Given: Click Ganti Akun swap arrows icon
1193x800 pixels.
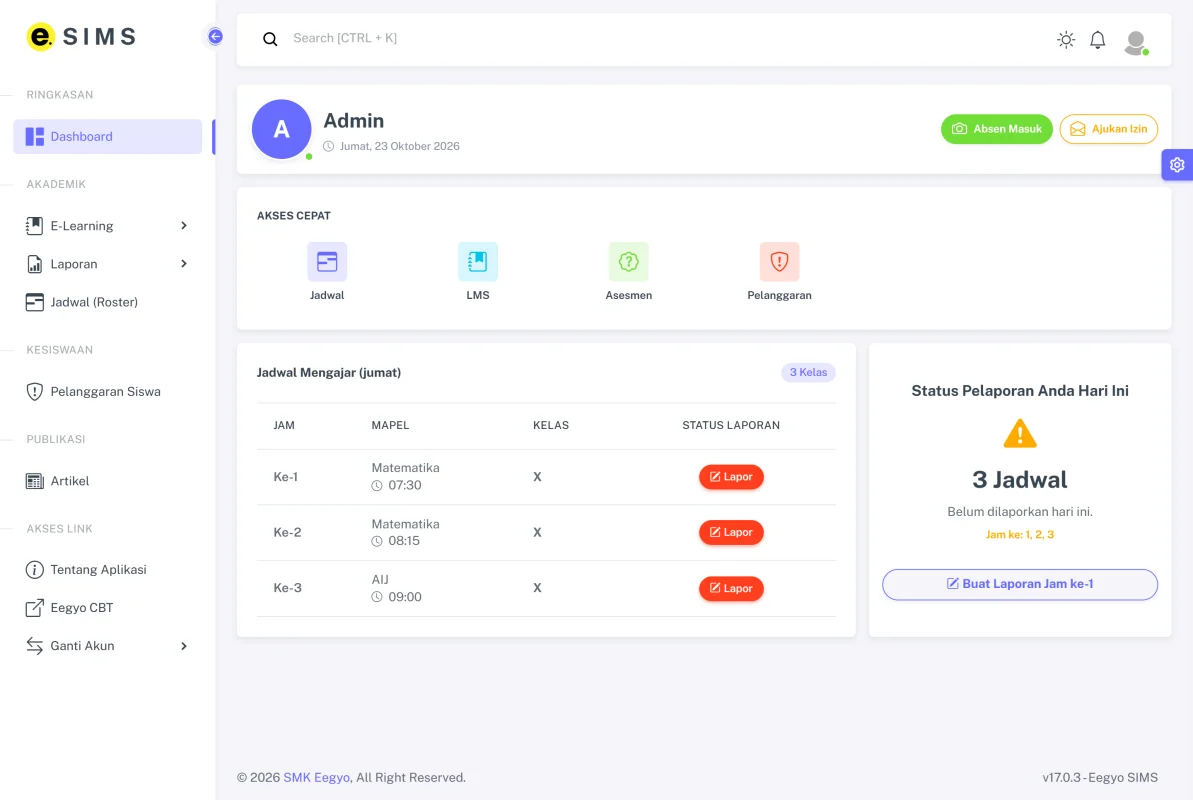Looking at the screenshot, I should (x=34, y=645).
